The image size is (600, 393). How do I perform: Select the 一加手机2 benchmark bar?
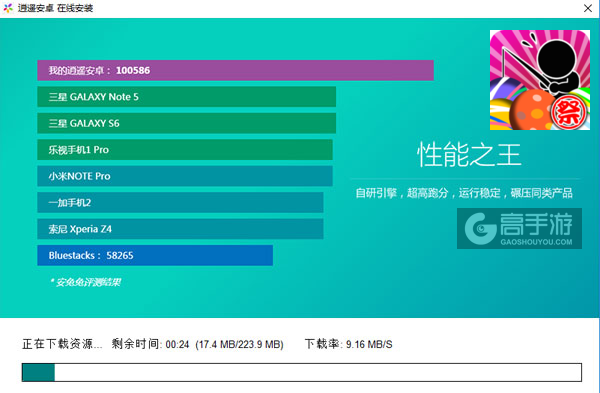(180, 202)
